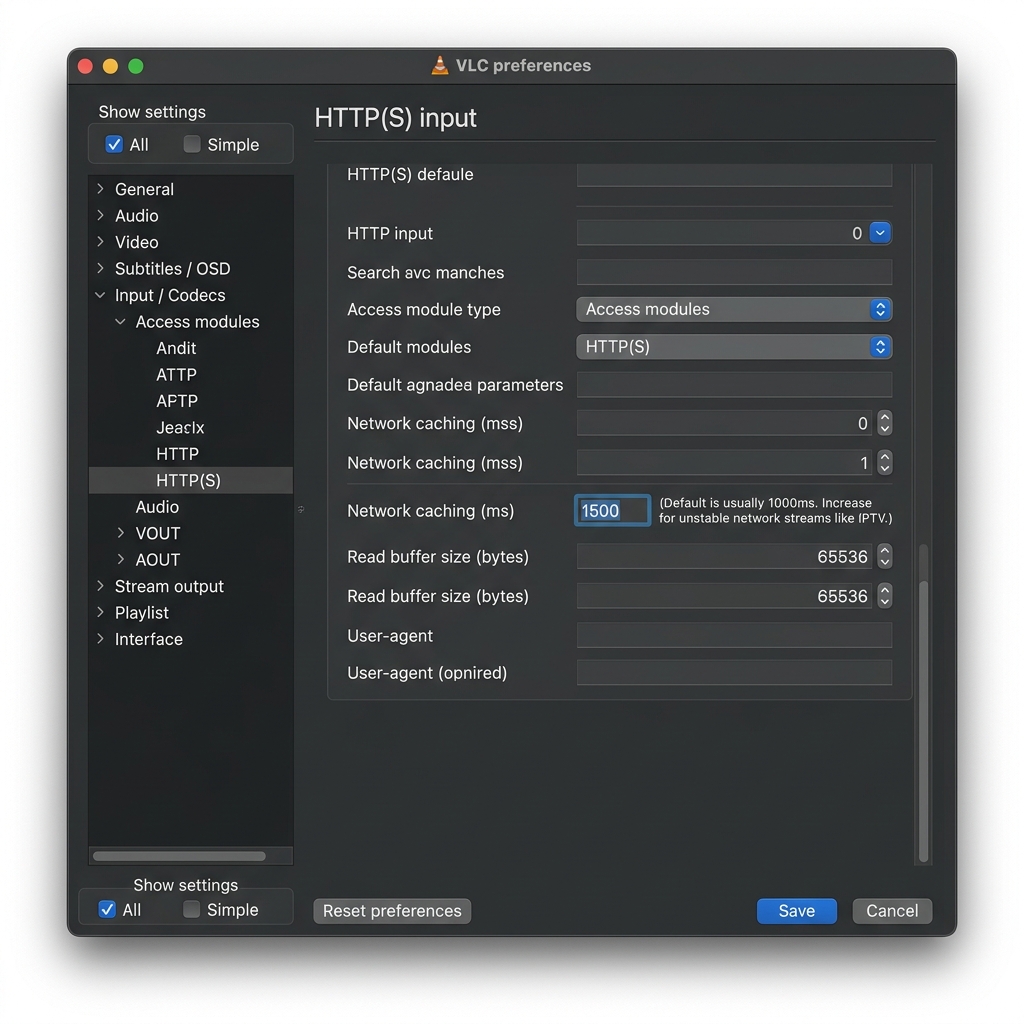Expand the Playlist section chevron
Image resolution: width=1024 pixels, height=1024 pixels.
[101, 613]
